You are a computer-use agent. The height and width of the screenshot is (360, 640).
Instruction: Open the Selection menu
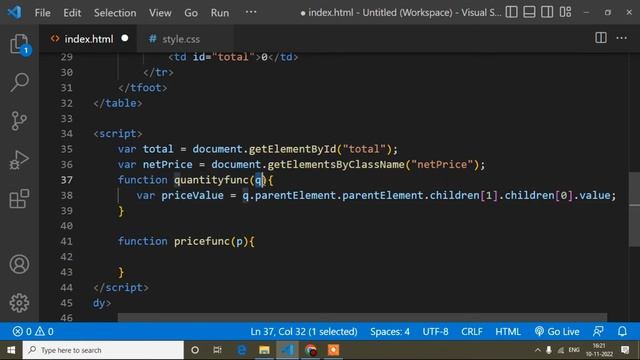point(115,13)
